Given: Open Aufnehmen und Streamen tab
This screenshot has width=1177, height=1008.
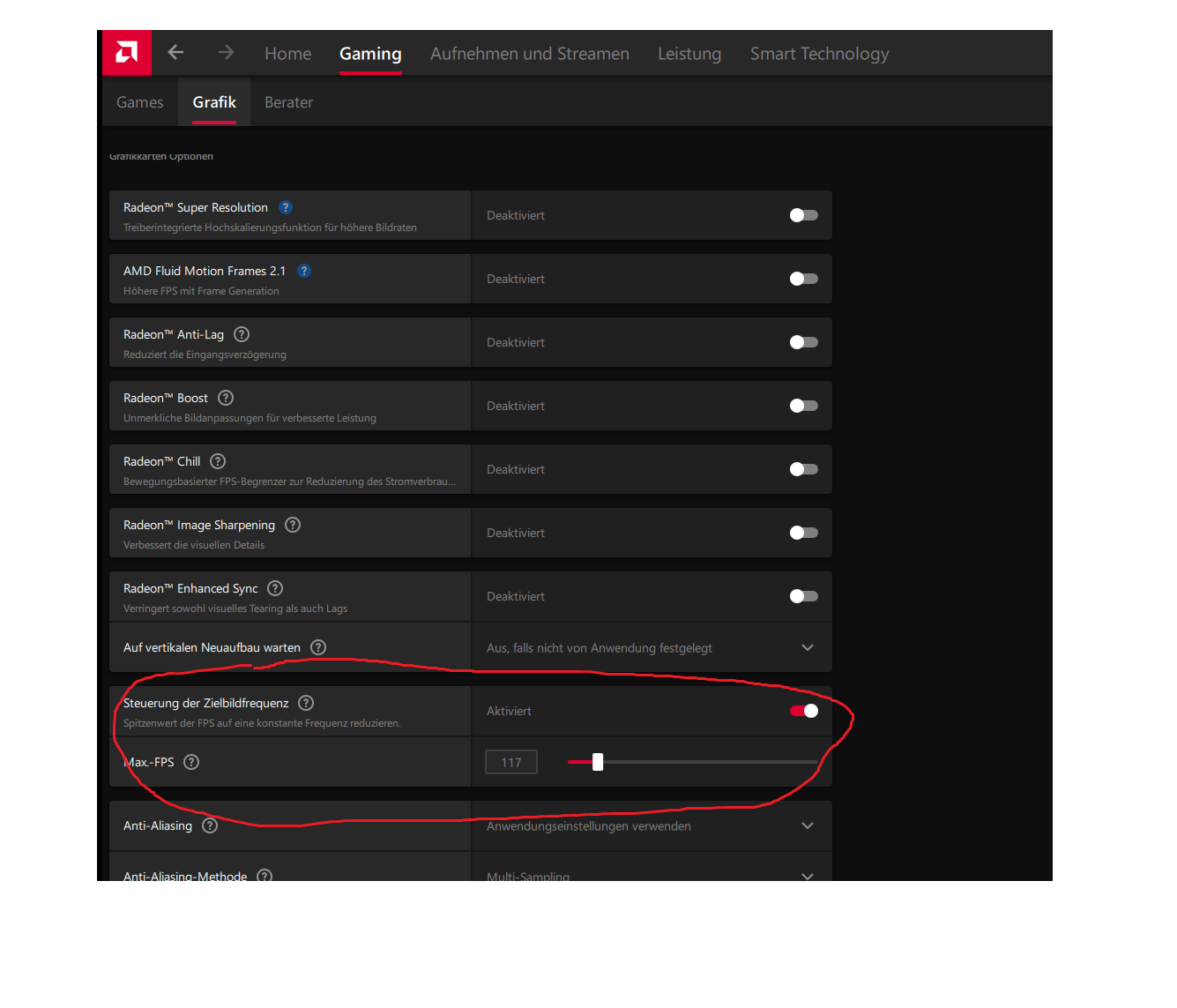Looking at the screenshot, I should pyautogui.click(x=530, y=54).
